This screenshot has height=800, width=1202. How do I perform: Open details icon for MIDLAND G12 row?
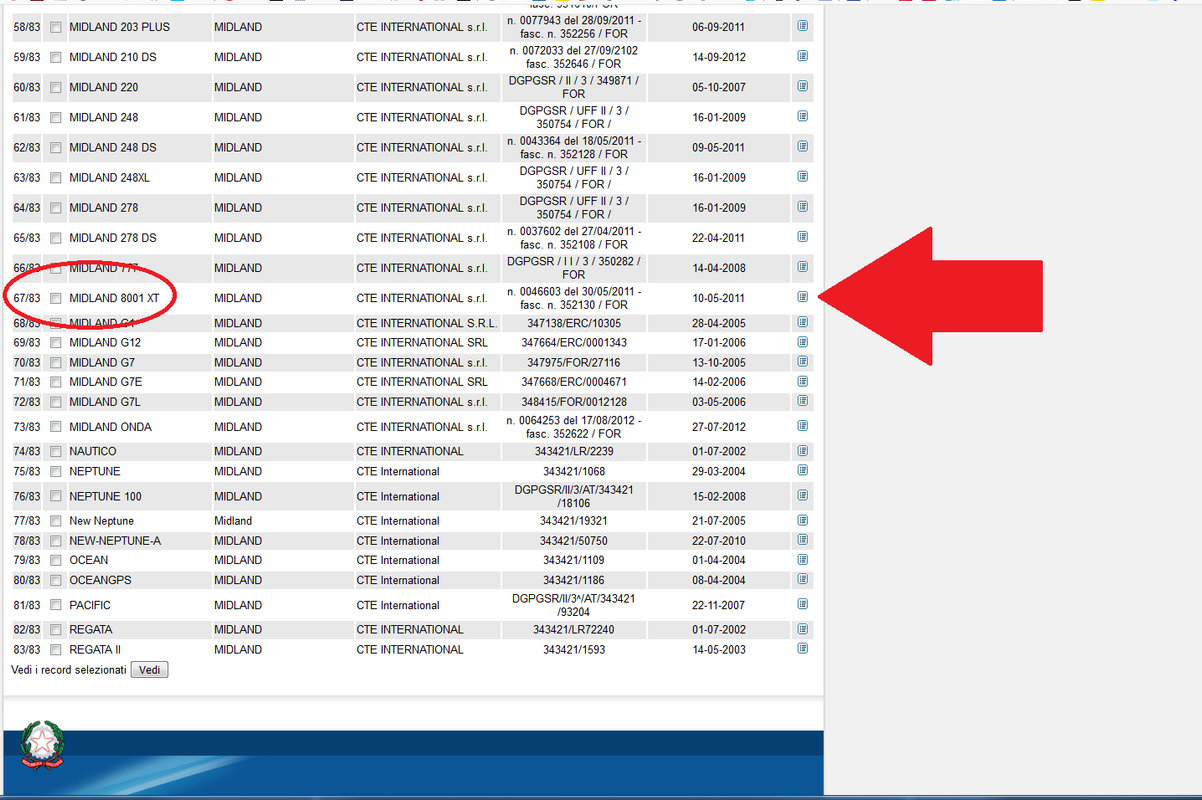(x=802, y=342)
